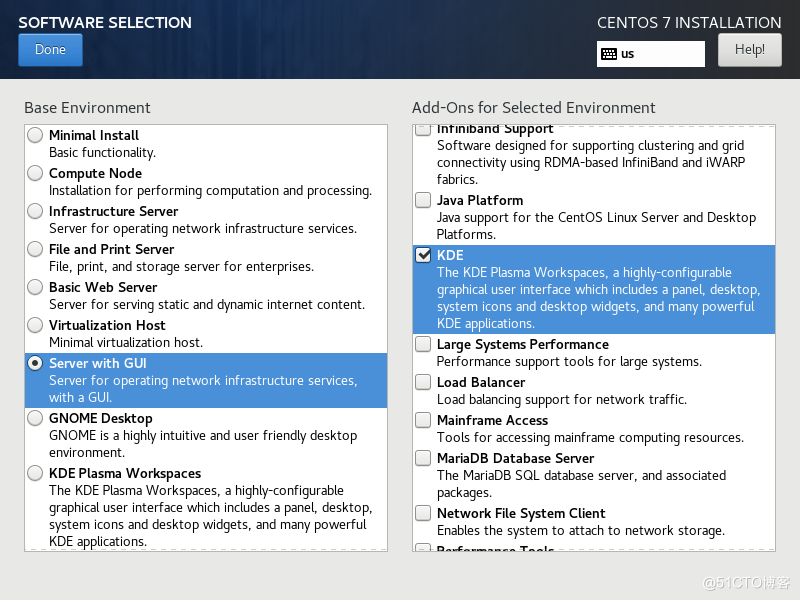Tick the Mainframe Access checkbox
This screenshot has width=800, height=600.
pos(423,420)
